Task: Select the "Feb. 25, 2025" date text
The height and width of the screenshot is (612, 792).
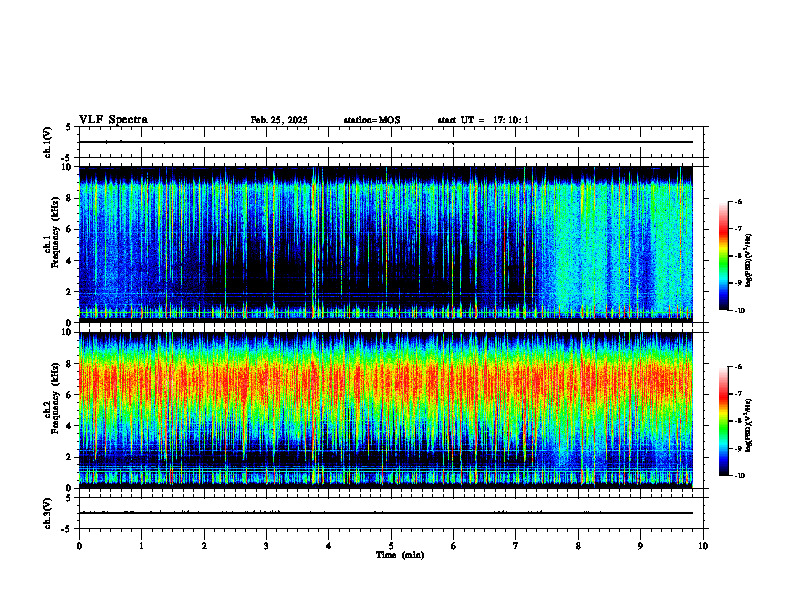Action: 279,120
